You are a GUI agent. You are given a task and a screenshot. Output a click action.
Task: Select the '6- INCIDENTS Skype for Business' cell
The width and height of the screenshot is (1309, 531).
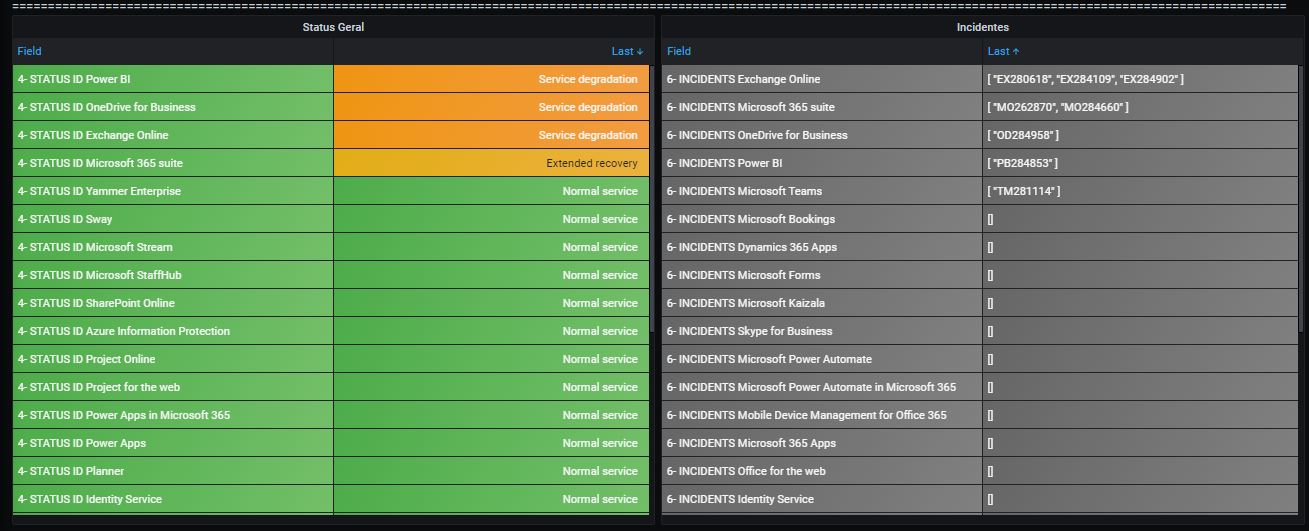(x=822, y=331)
